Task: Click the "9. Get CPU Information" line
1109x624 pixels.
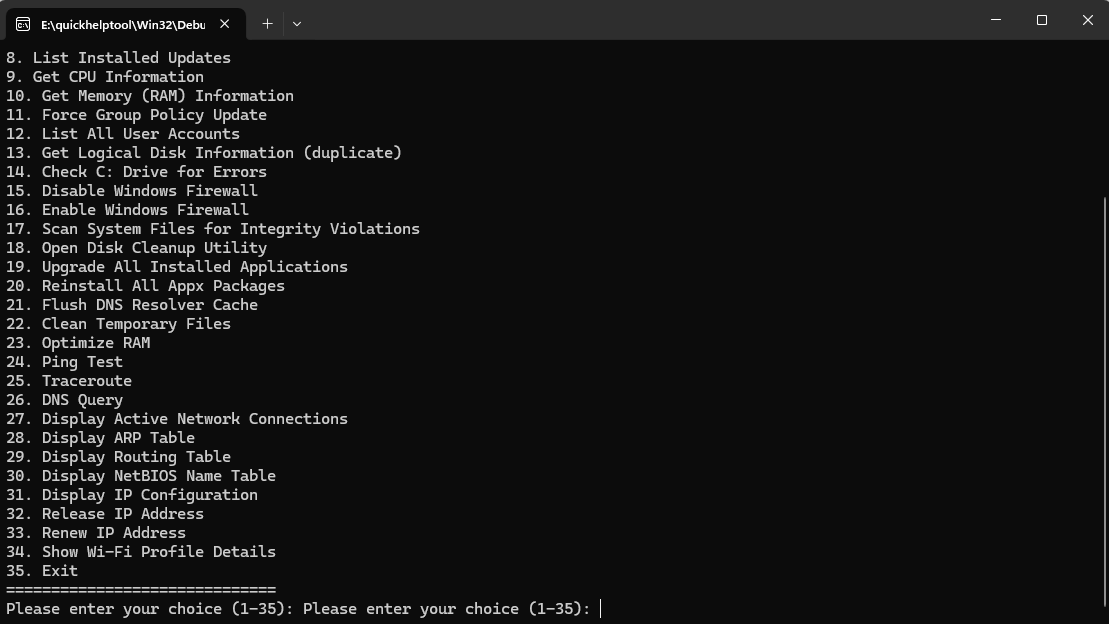Action: coord(105,76)
